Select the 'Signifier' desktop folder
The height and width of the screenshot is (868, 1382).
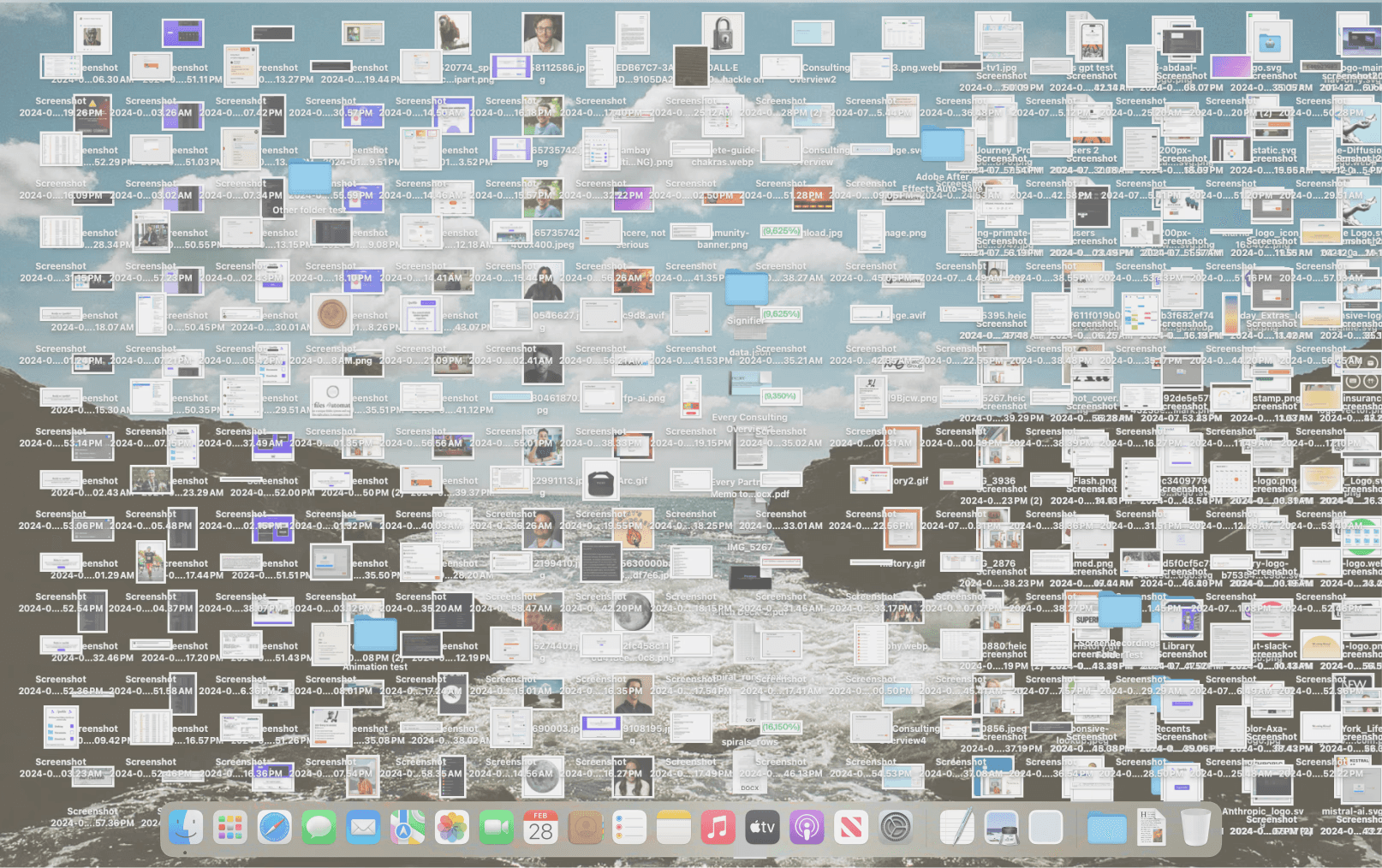(747, 289)
